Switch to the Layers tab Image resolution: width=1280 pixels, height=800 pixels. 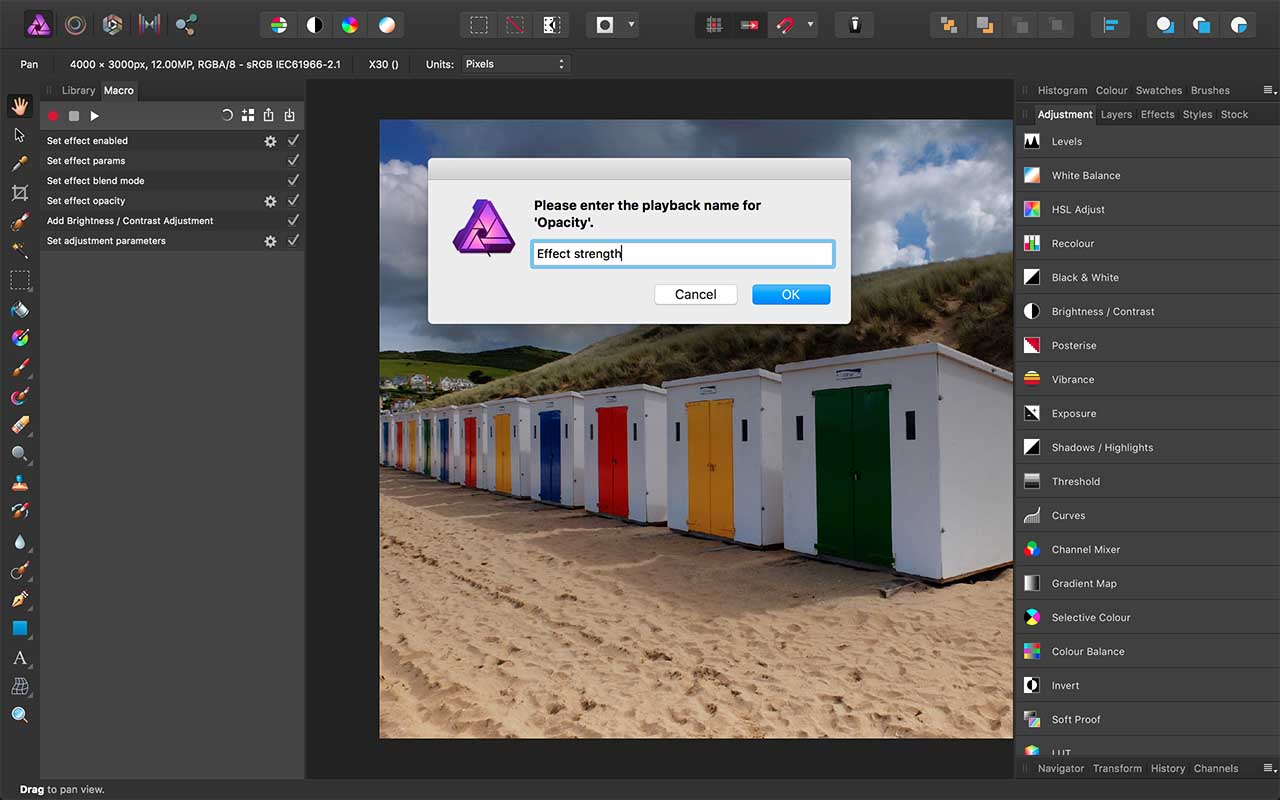click(1116, 114)
